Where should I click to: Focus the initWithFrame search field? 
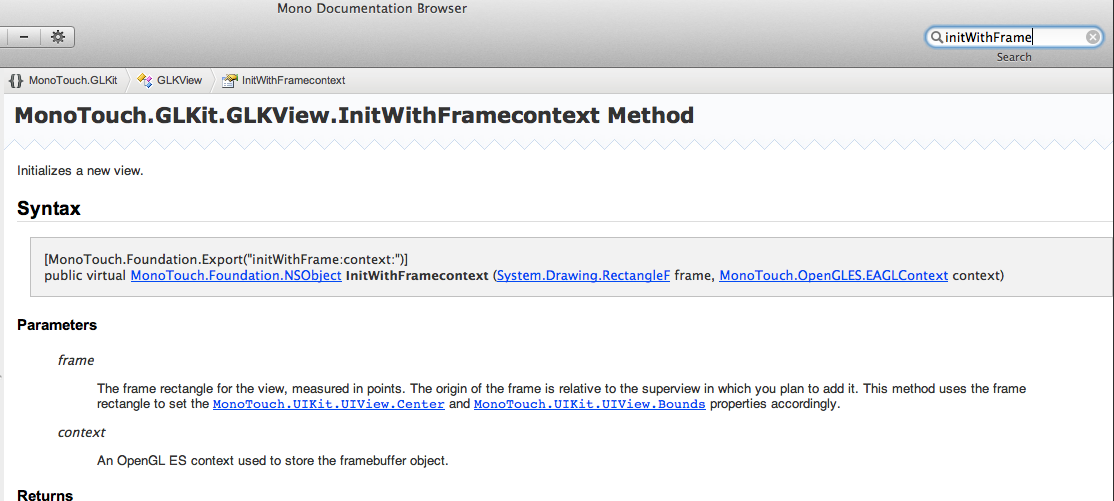point(1014,37)
